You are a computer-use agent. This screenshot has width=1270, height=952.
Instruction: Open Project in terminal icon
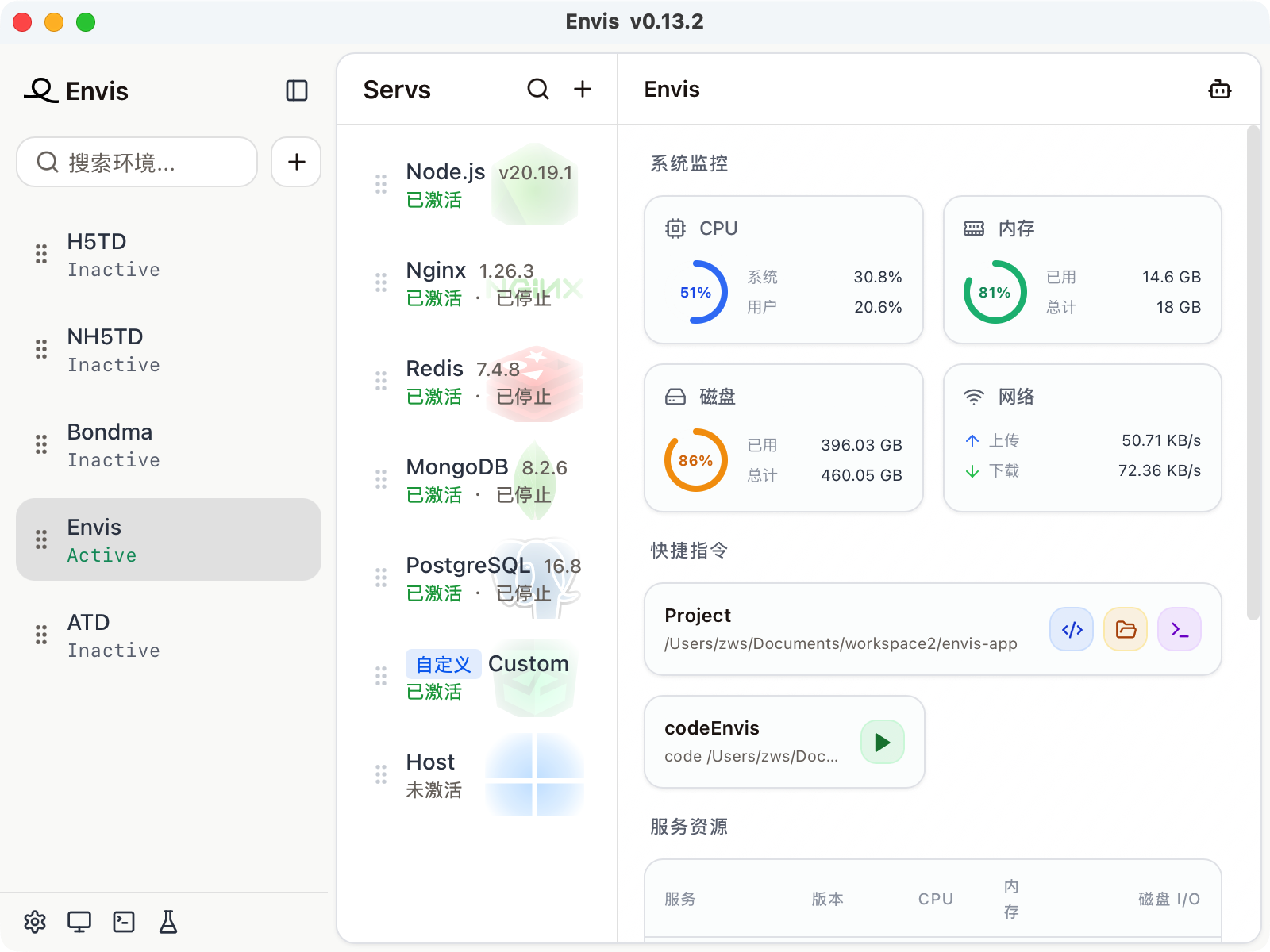click(x=1180, y=629)
